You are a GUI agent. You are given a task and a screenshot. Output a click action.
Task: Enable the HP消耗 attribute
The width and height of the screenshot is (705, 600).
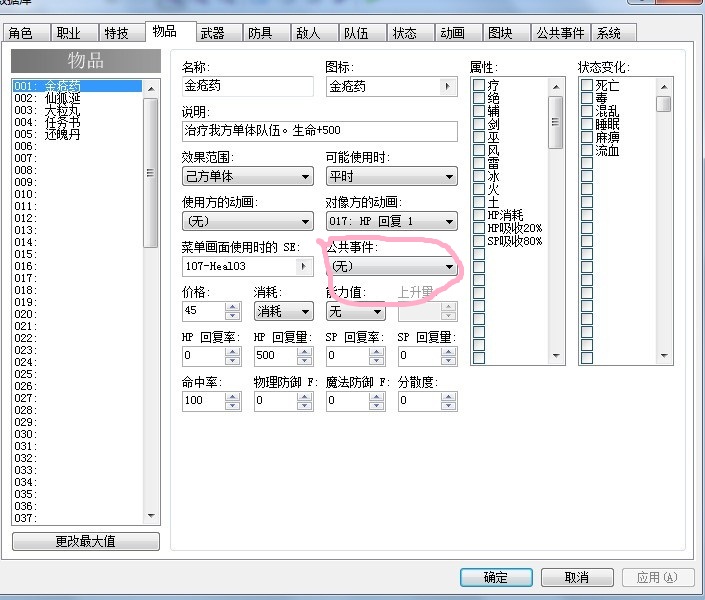point(479,215)
